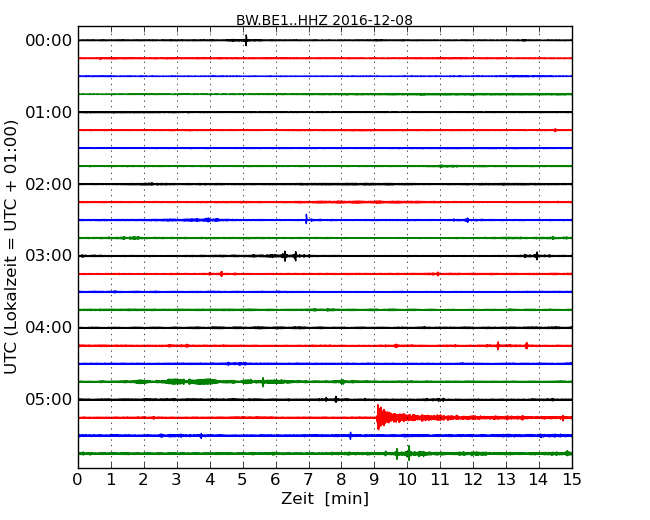
Task: Click x-axis tick label 12
Action: tap(473, 479)
